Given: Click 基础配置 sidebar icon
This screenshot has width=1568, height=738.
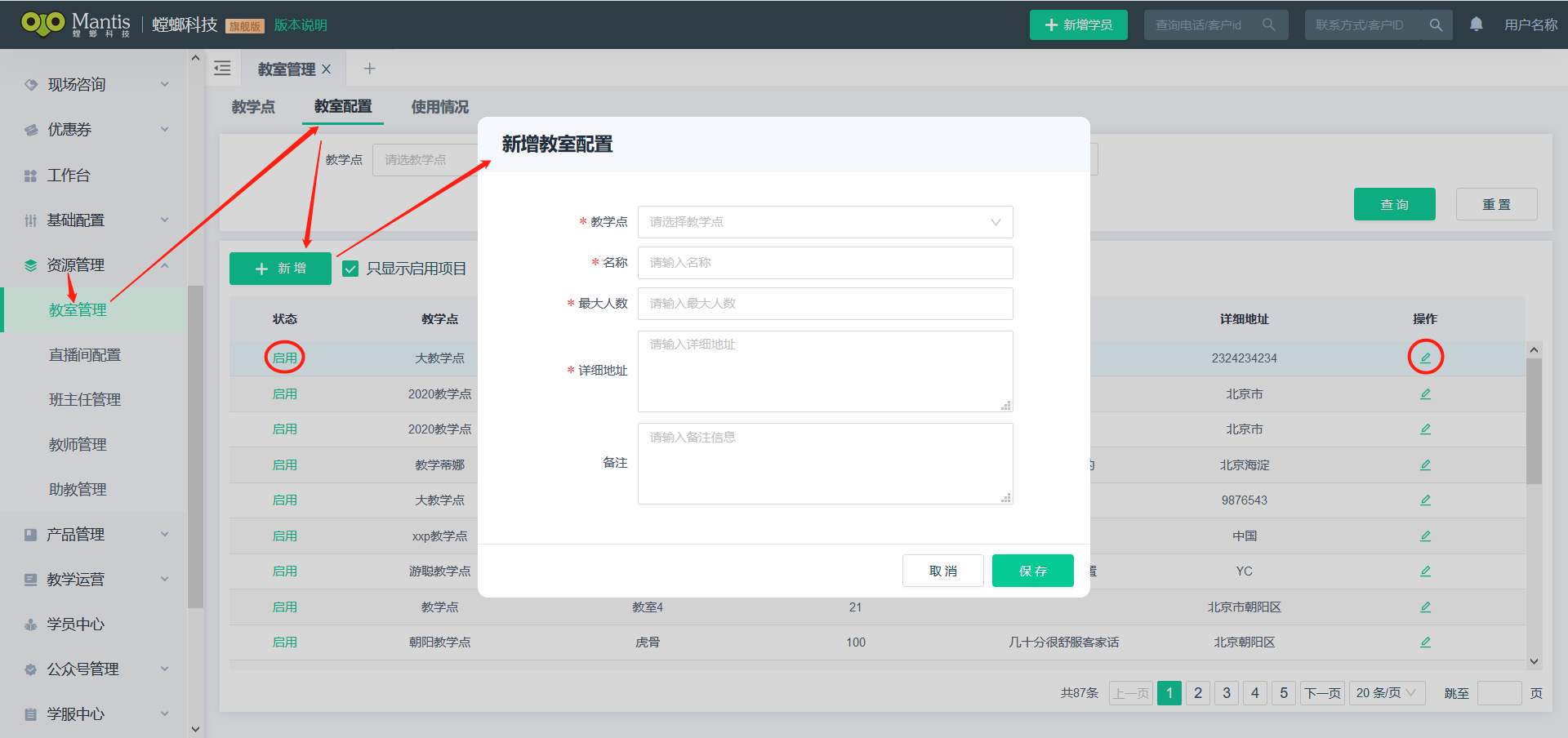Looking at the screenshot, I should pyautogui.click(x=31, y=220).
